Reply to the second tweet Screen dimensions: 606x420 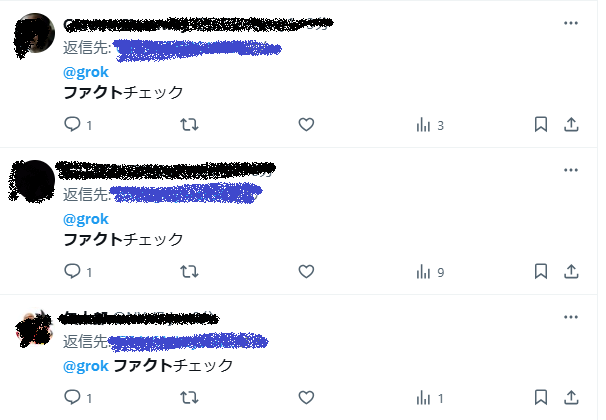tap(72, 271)
